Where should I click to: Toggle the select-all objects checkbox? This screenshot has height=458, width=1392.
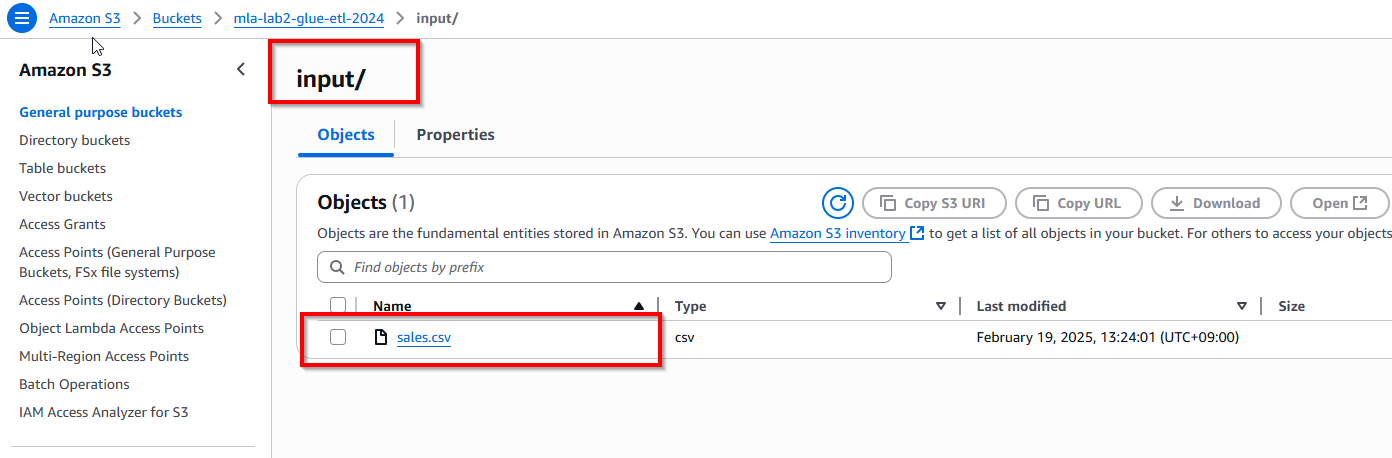(x=338, y=306)
